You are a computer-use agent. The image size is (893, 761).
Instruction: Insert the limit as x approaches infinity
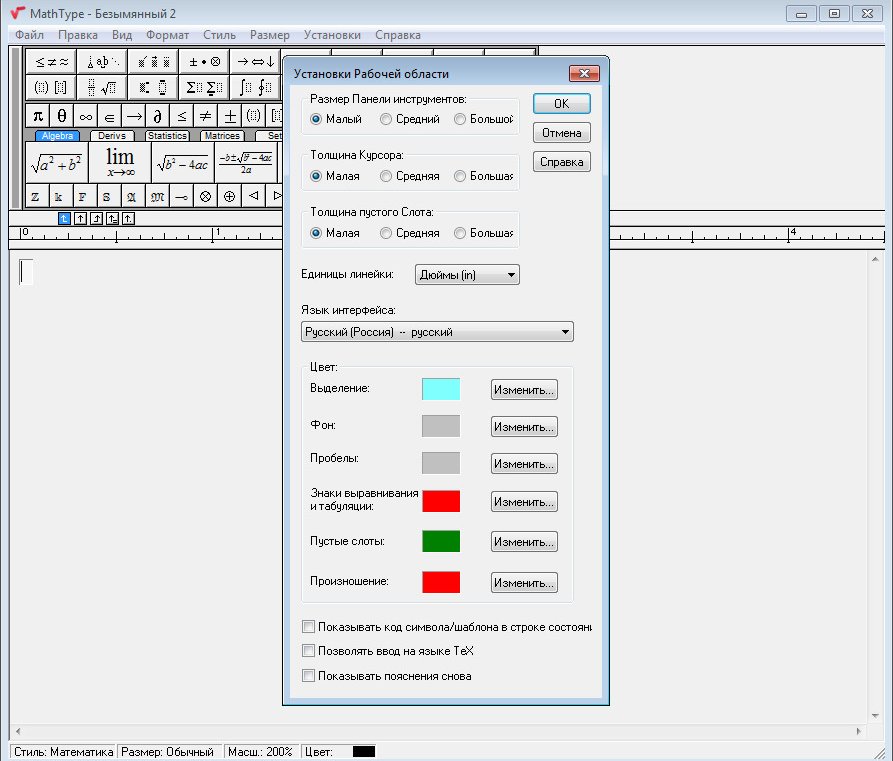120,163
